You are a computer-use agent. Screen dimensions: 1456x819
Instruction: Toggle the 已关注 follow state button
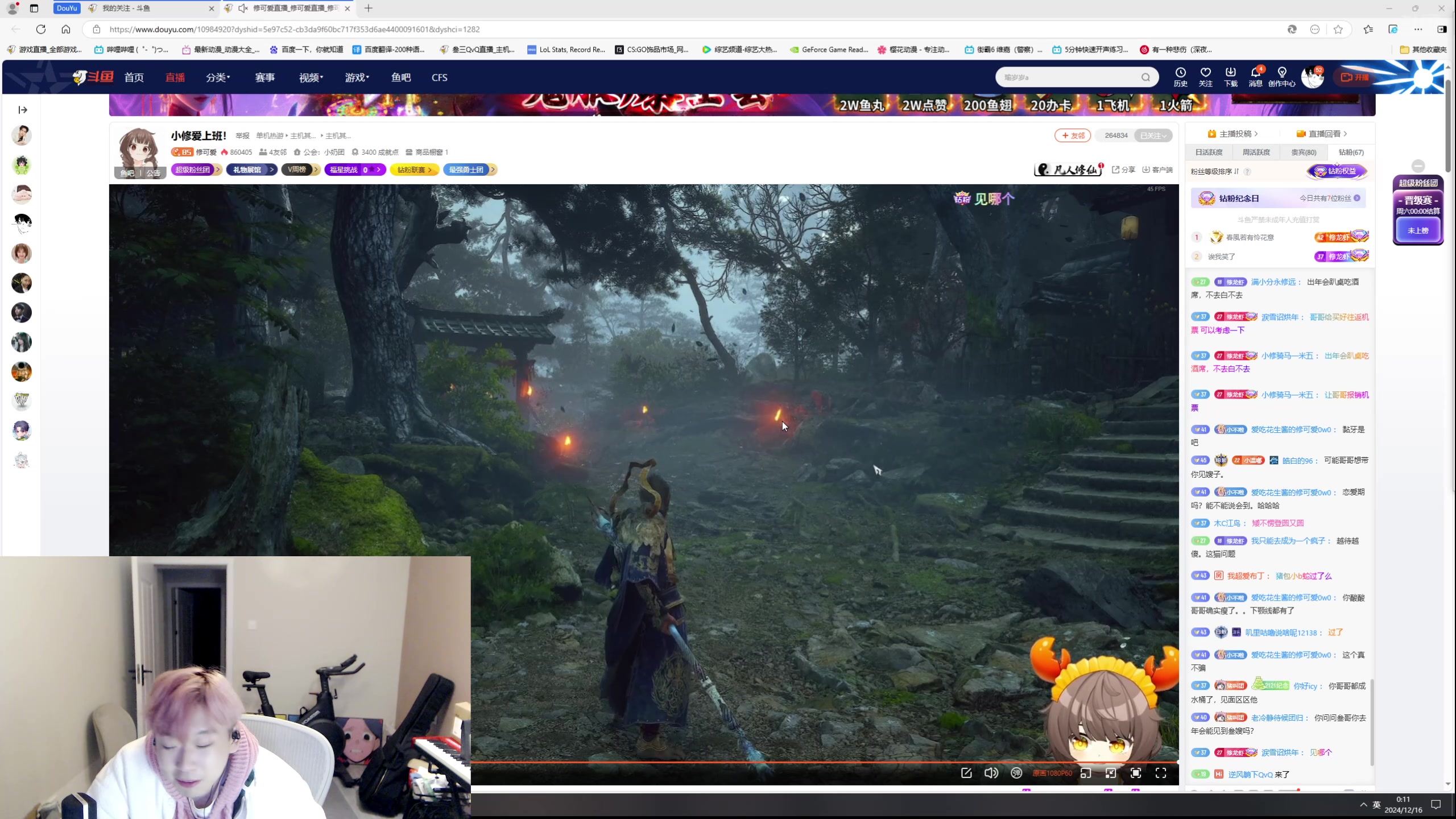point(1153,135)
